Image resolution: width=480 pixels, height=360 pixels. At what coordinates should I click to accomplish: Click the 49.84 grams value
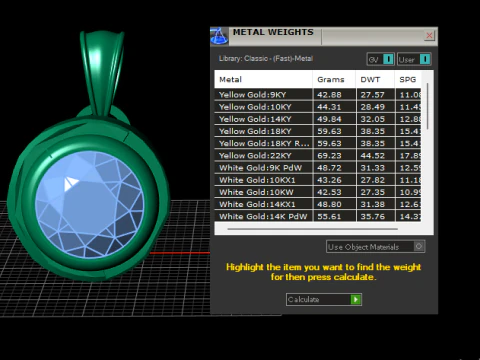[329, 119]
